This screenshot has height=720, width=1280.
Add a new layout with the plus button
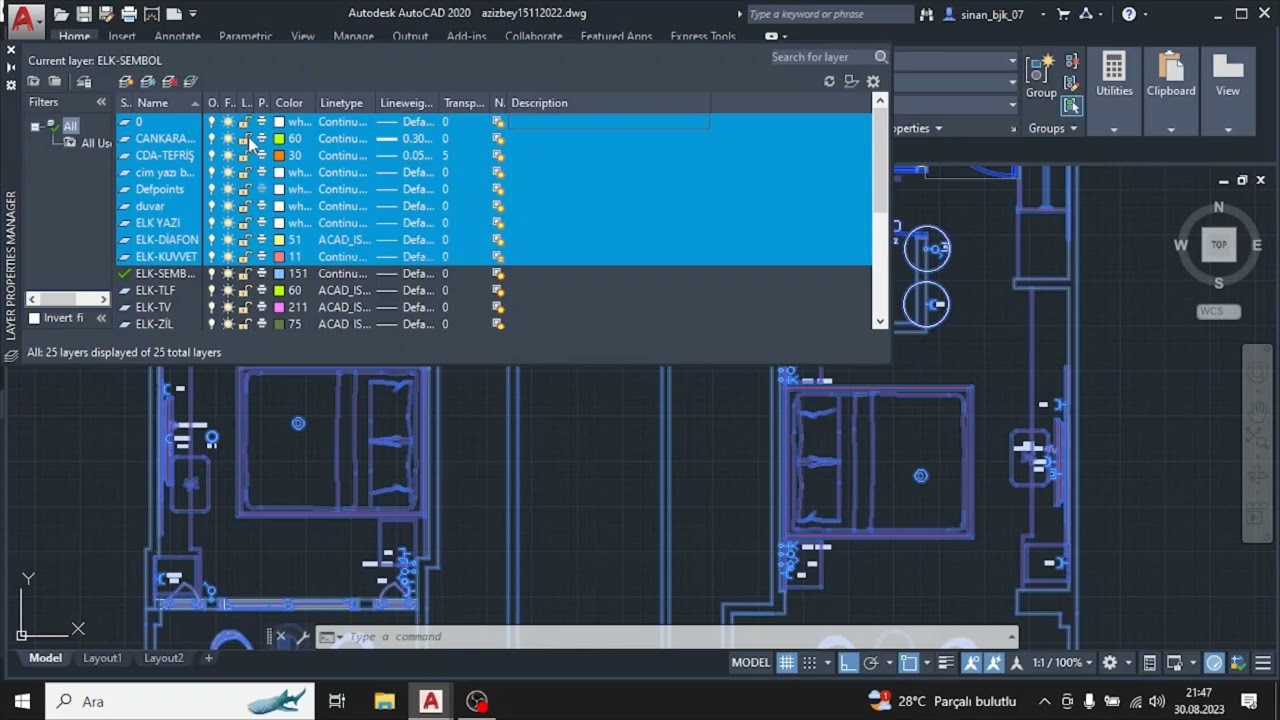208,658
